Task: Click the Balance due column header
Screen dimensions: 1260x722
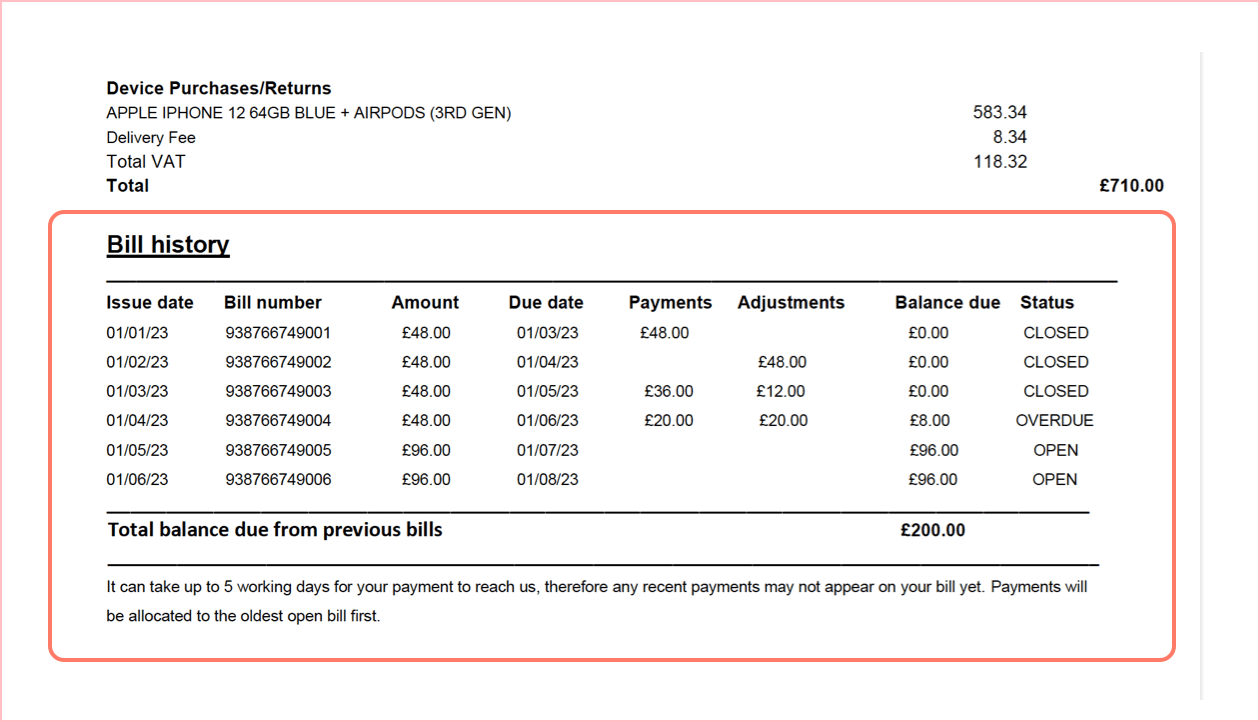Action: click(947, 303)
